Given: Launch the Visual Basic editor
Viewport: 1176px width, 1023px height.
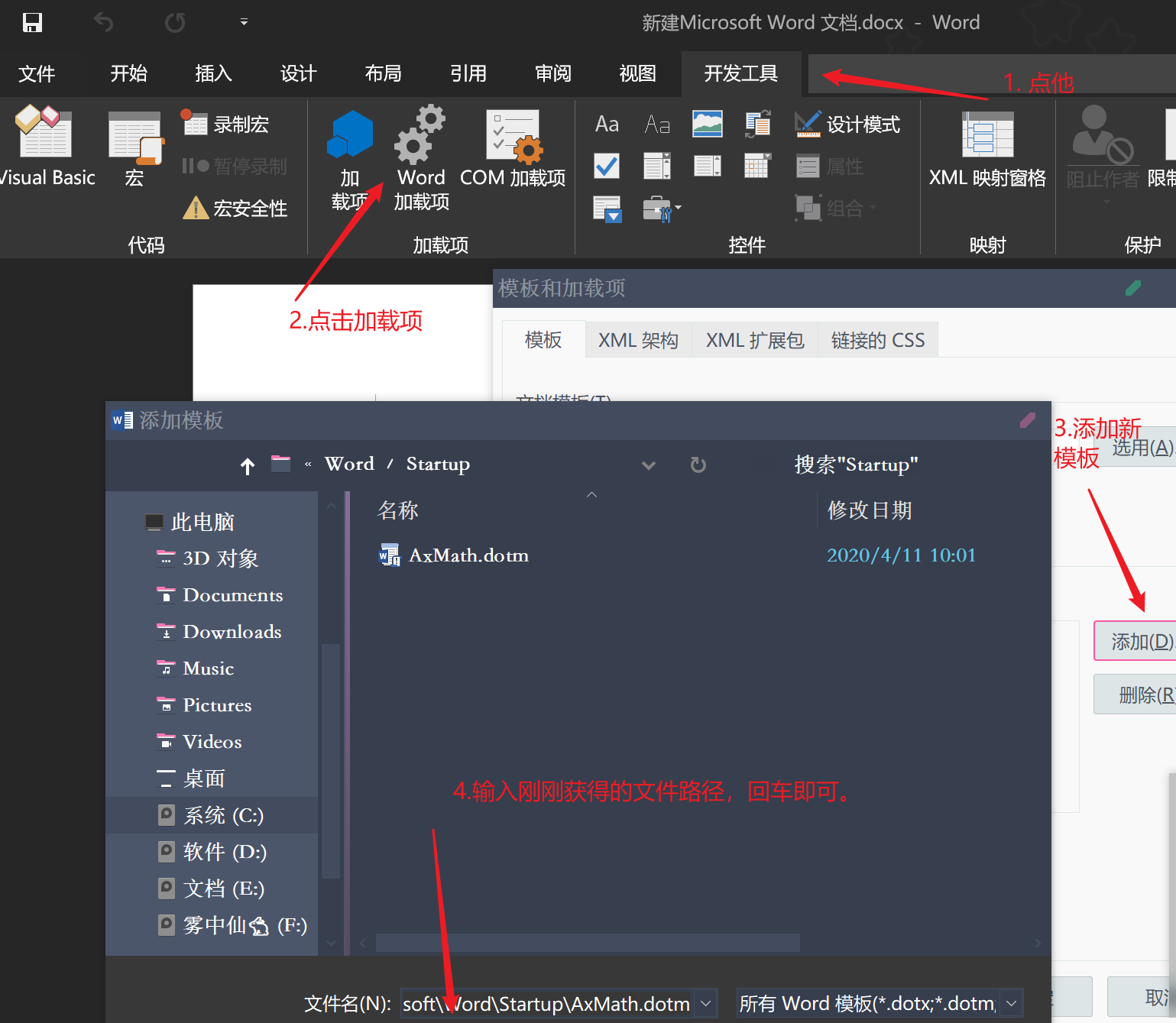Looking at the screenshot, I should (x=46, y=146).
